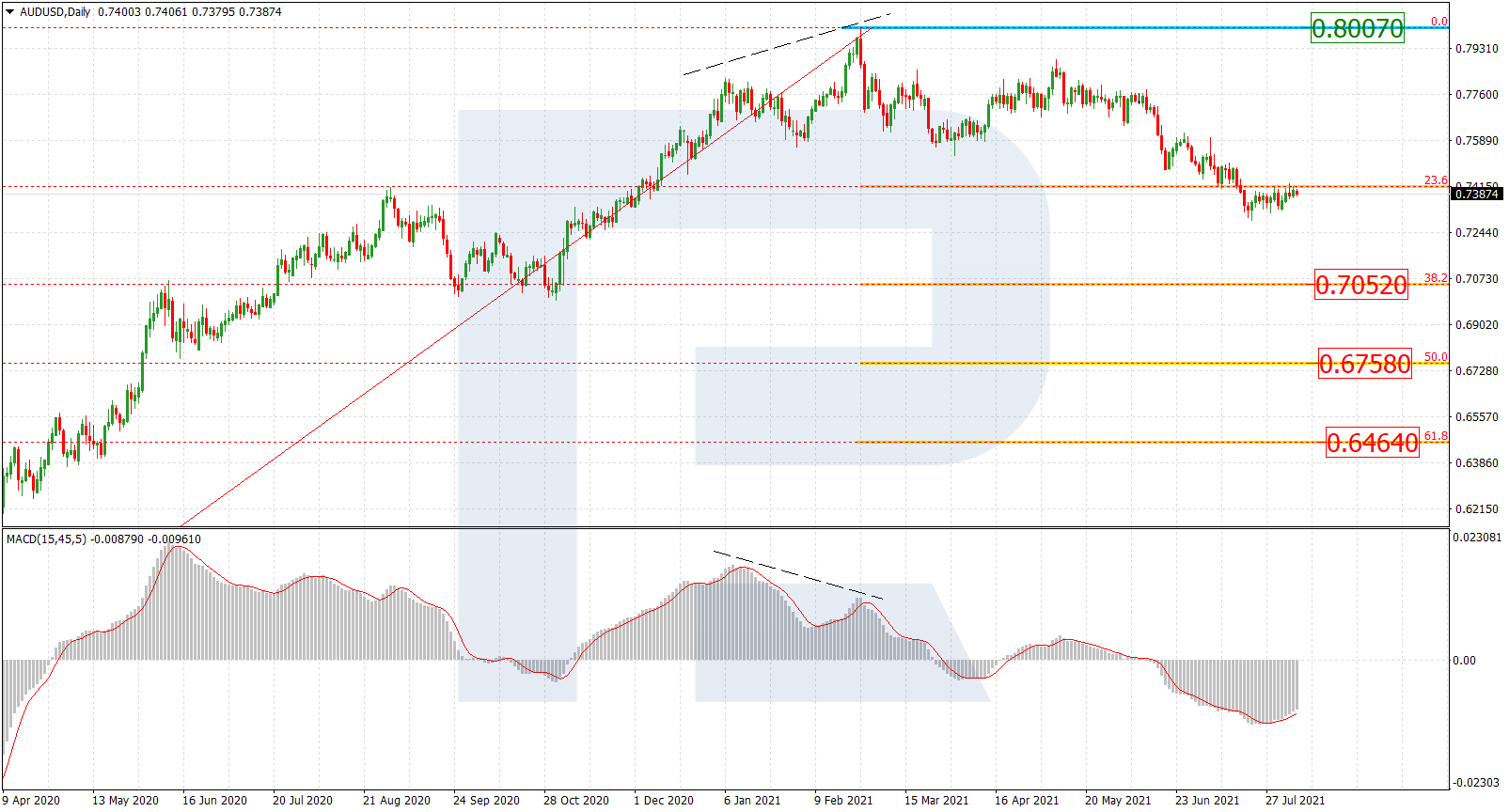This screenshot has height=812, width=1509.
Task: Click the 0.72440 price scale value
Action: (x=1477, y=233)
